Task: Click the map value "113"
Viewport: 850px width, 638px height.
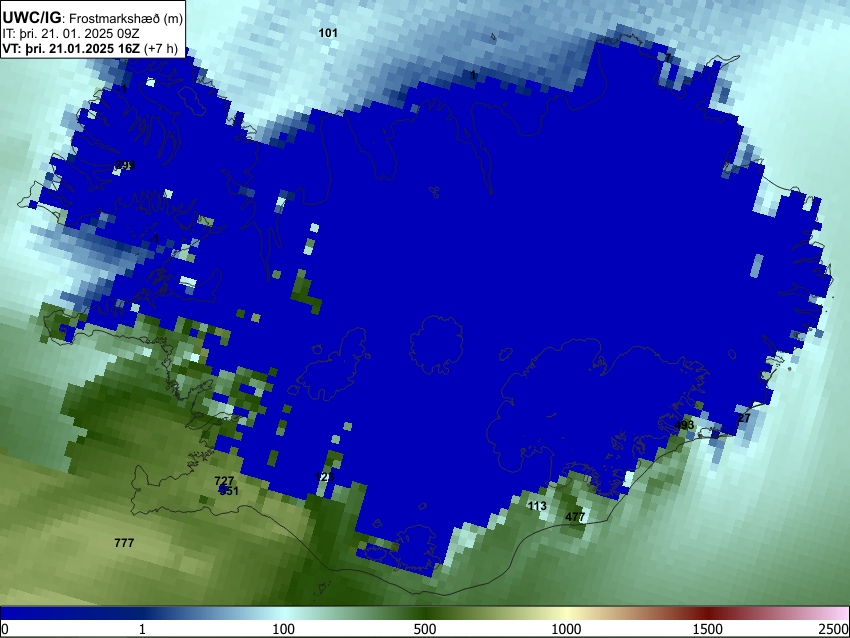Action: pyautogui.click(x=537, y=506)
